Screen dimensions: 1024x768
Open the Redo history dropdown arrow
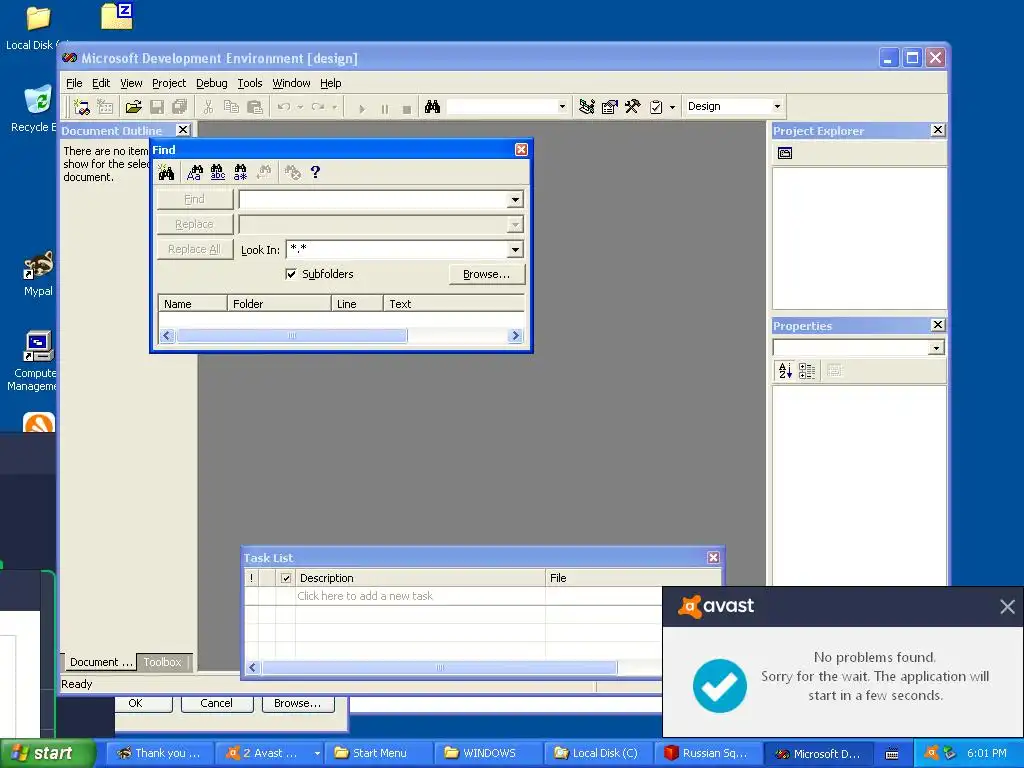[334, 107]
